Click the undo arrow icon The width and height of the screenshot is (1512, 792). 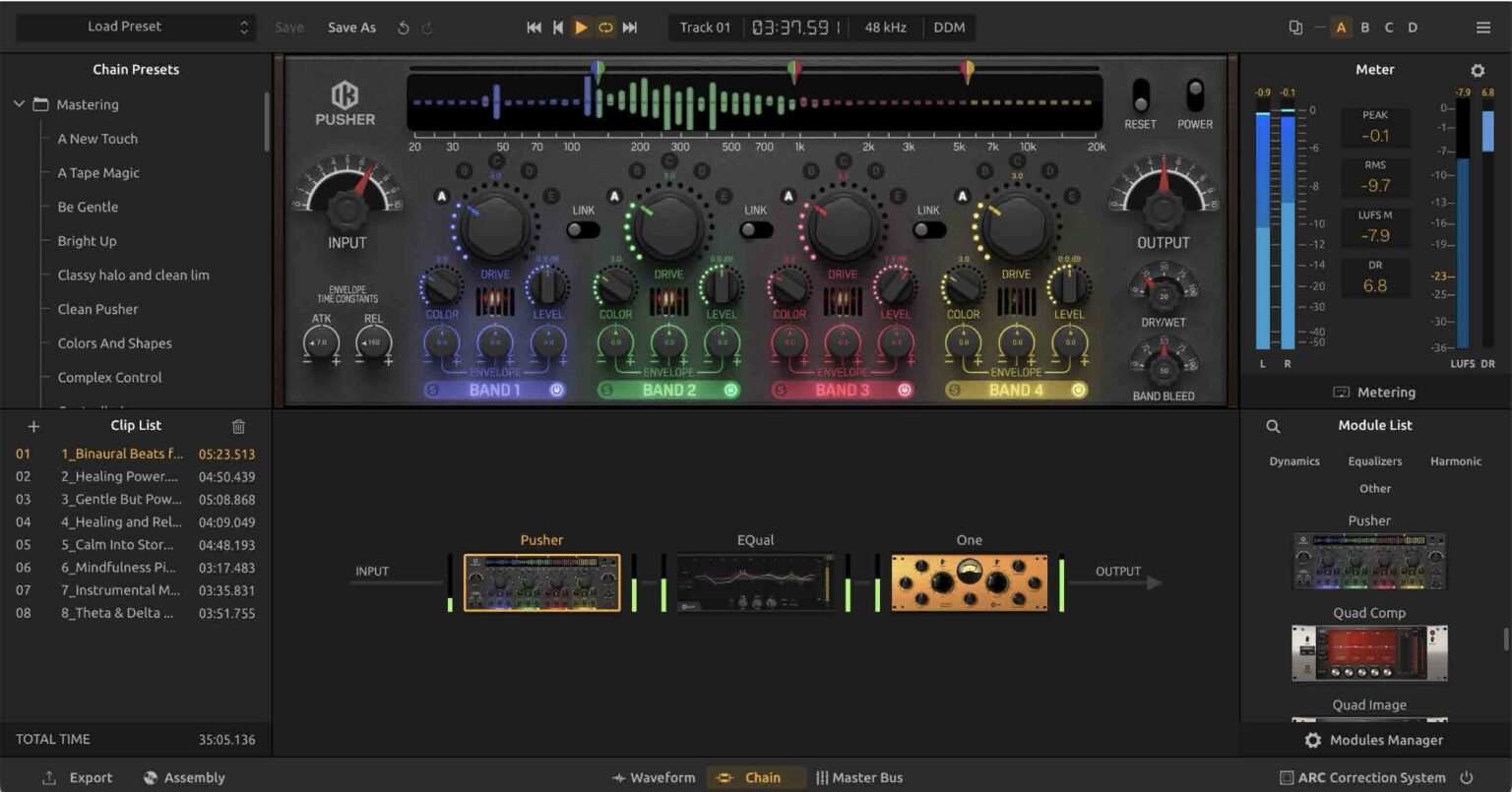(x=403, y=28)
